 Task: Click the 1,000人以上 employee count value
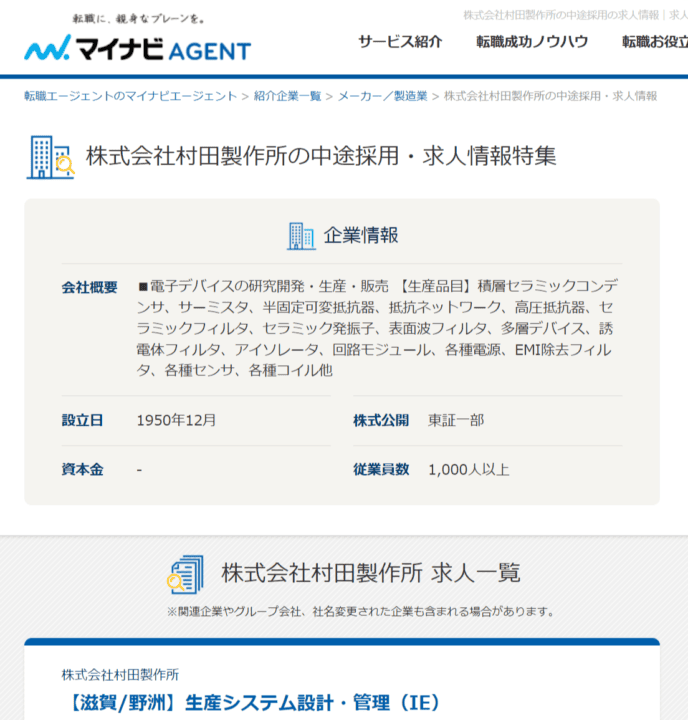(x=468, y=469)
